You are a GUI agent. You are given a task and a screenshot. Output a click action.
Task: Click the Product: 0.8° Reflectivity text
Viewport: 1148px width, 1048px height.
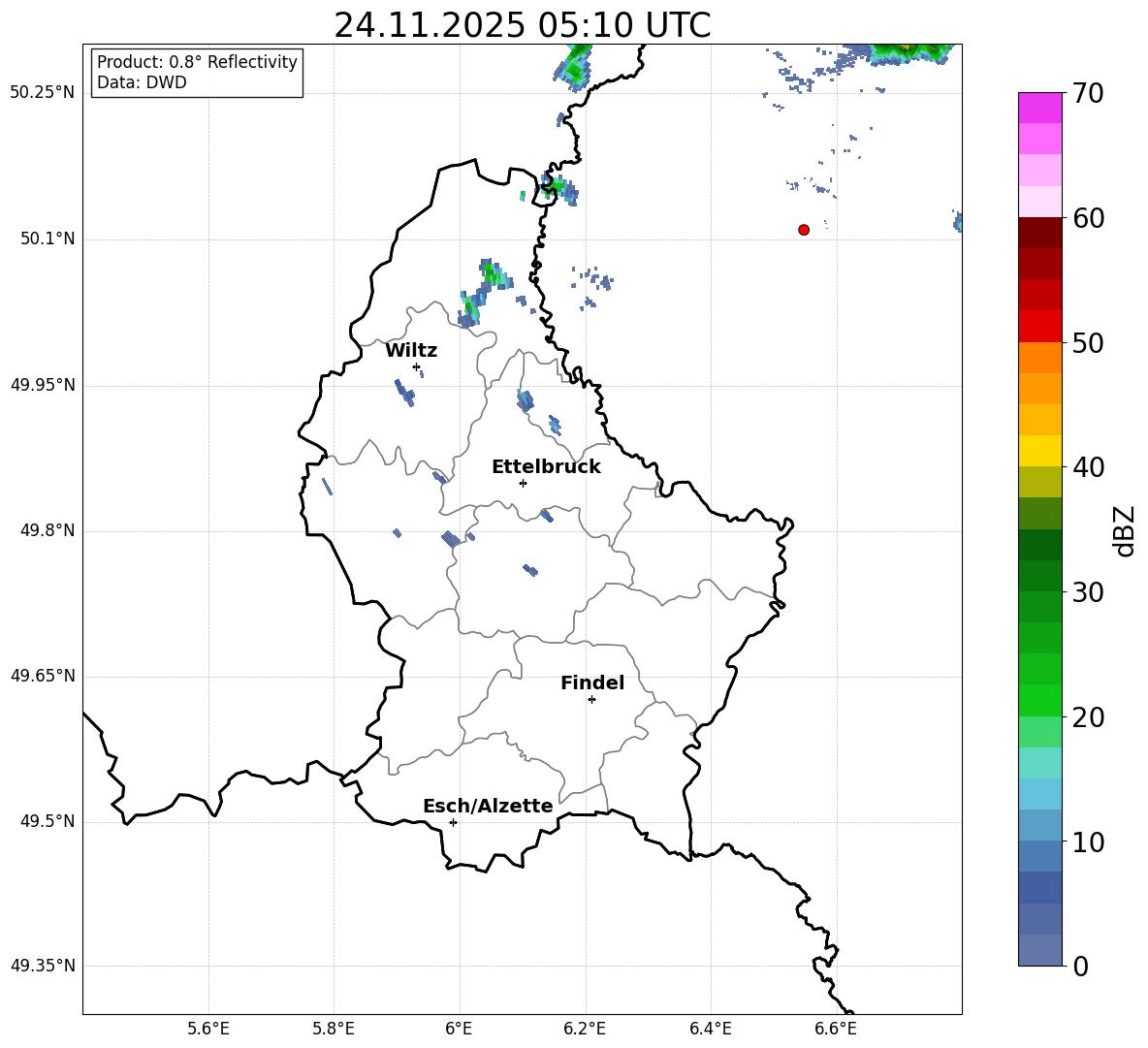click(x=197, y=61)
